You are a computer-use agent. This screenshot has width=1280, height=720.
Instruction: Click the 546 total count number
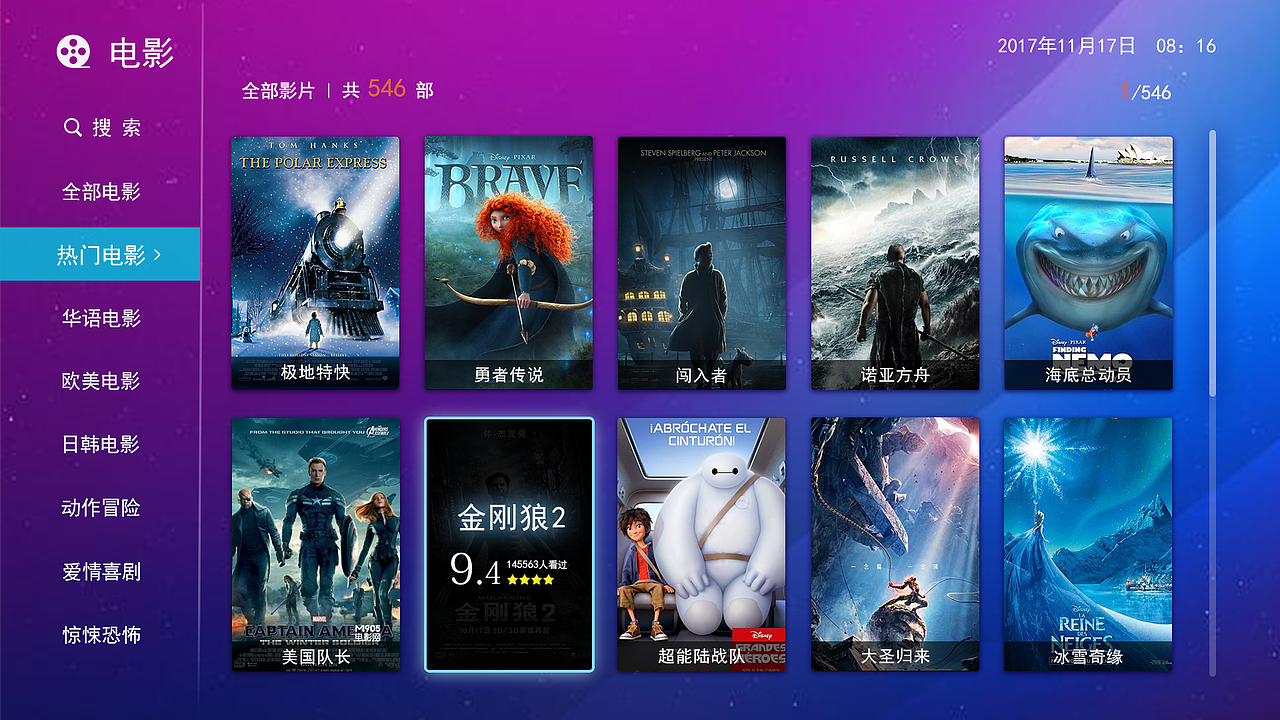tap(387, 89)
